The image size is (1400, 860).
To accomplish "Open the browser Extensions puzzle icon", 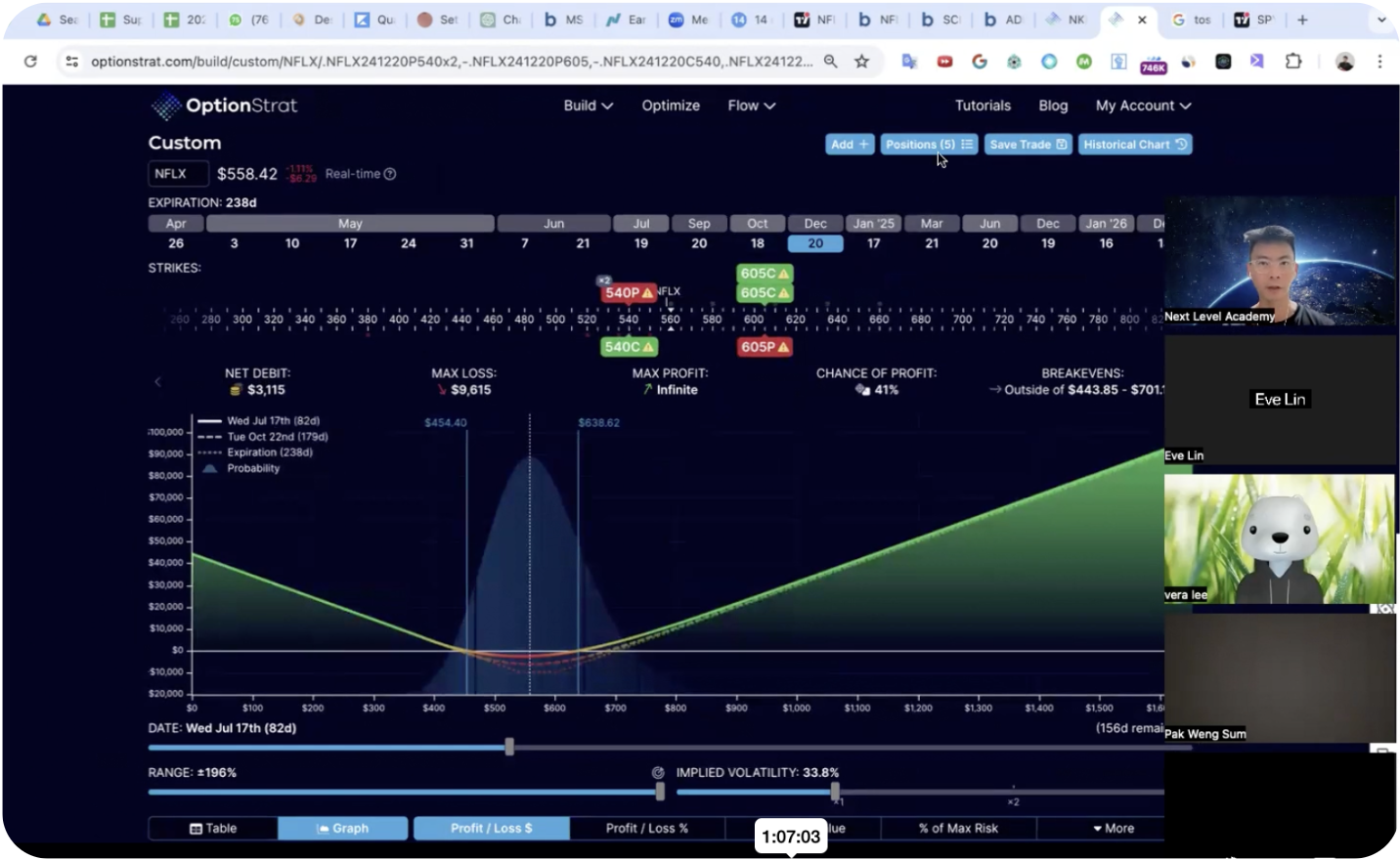I will (1292, 61).
